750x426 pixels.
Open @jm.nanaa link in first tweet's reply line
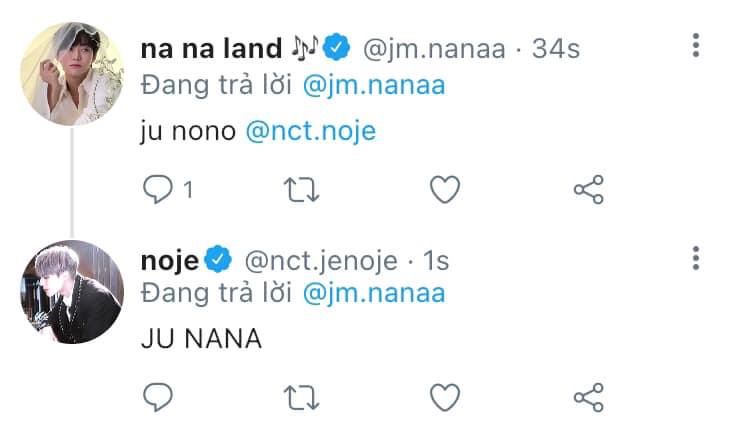point(373,86)
